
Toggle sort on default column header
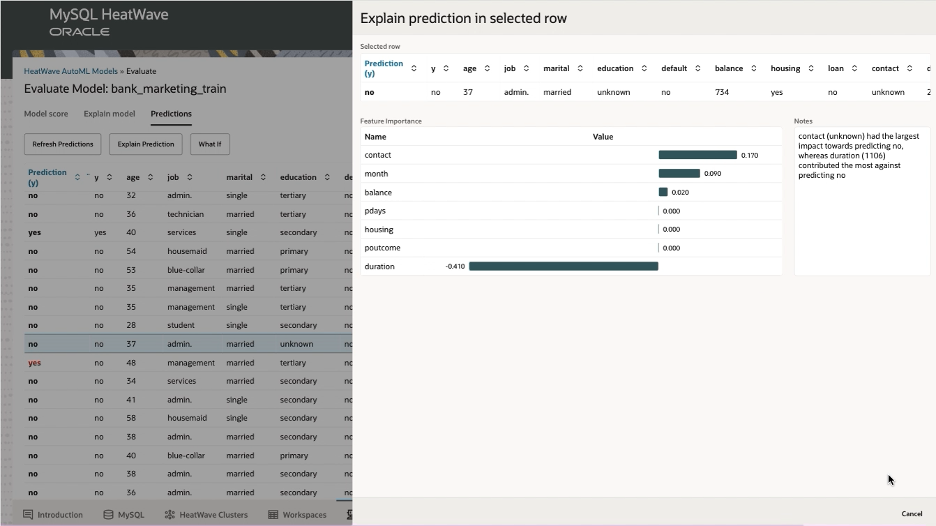tap(698, 69)
